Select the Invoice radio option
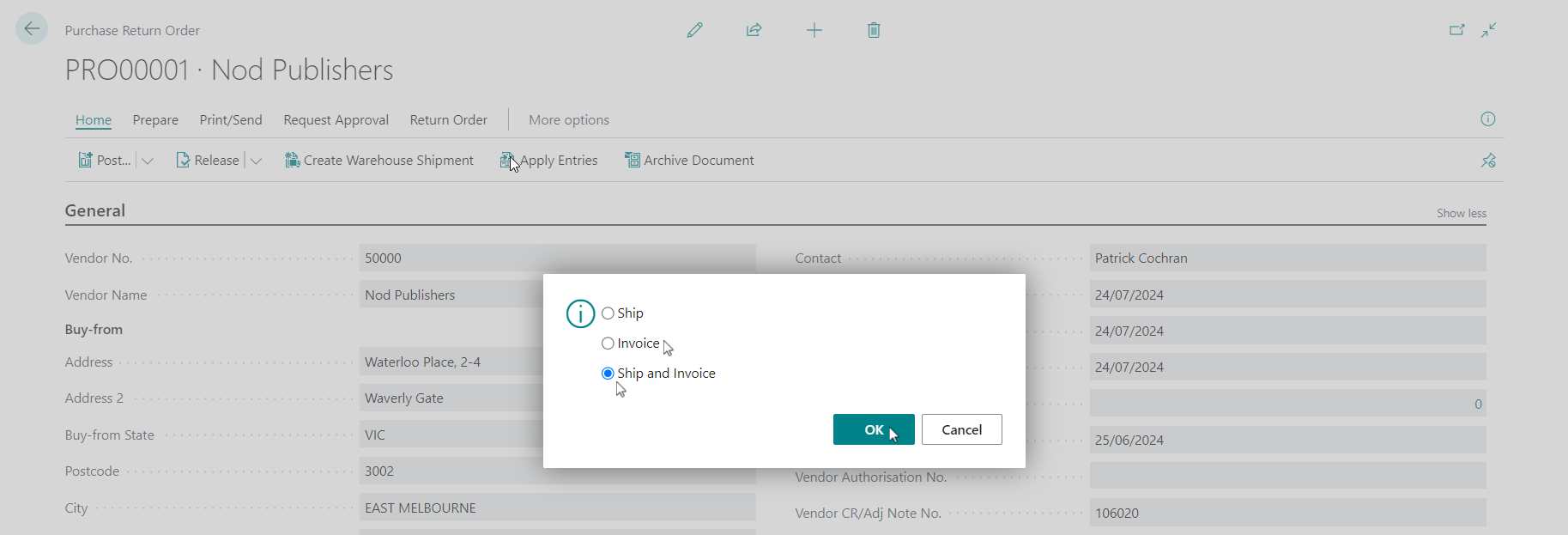1568x535 pixels. coord(608,343)
